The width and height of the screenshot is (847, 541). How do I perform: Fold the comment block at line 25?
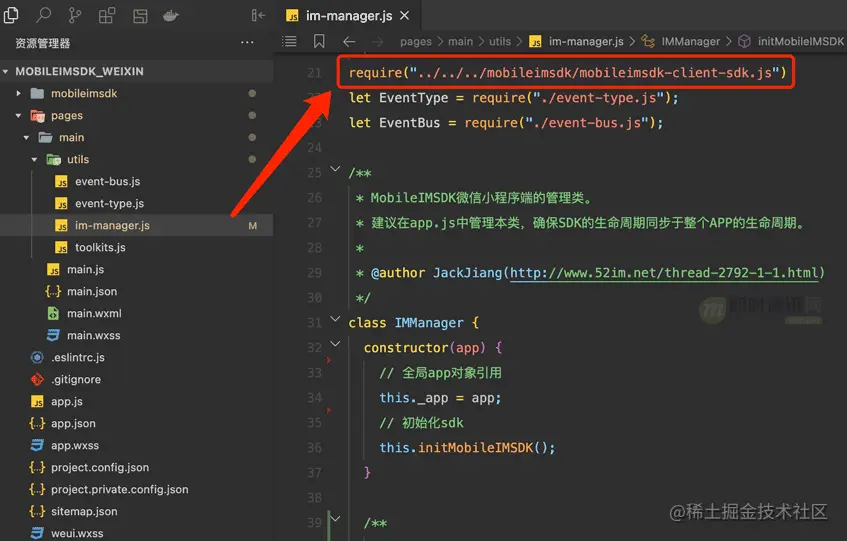(x=335, y=169)
